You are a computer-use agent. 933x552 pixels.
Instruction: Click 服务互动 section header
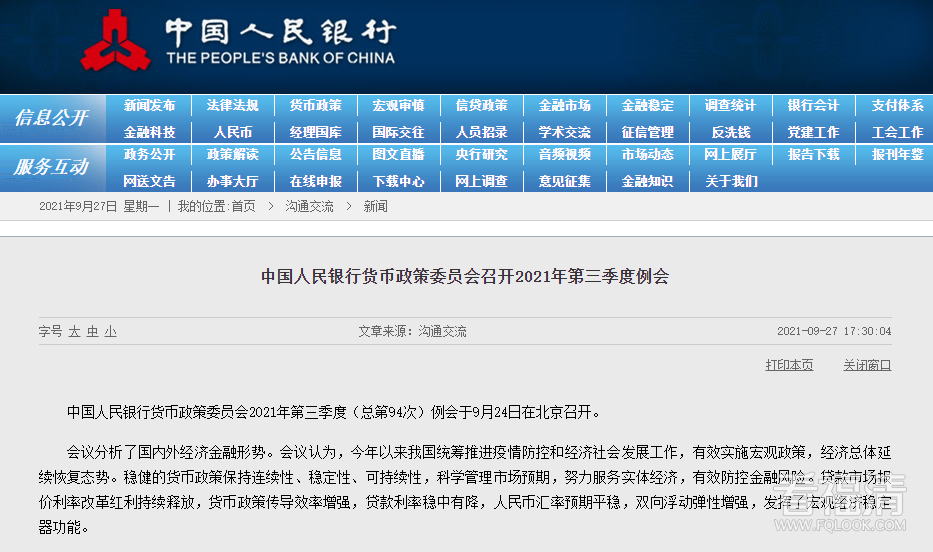pyautogui.click(x=52, y=167)
